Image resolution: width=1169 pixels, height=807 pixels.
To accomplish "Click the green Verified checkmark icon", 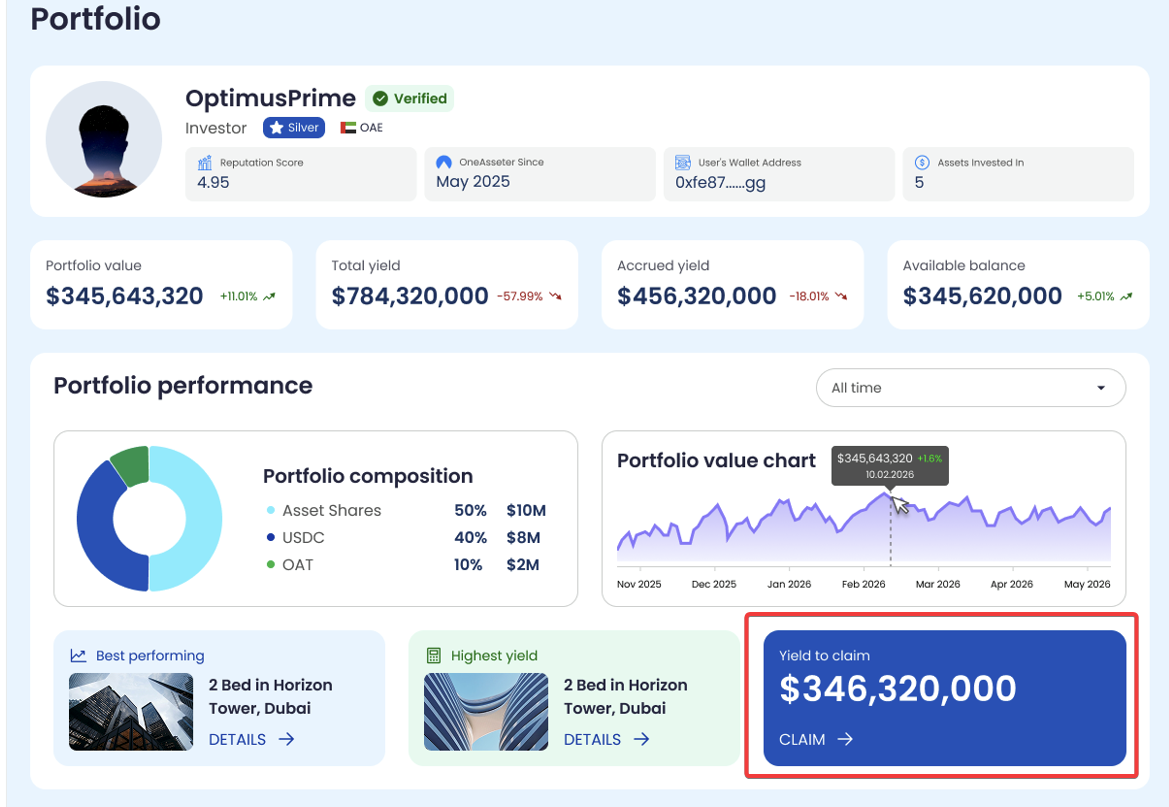I will click(380, 98).
